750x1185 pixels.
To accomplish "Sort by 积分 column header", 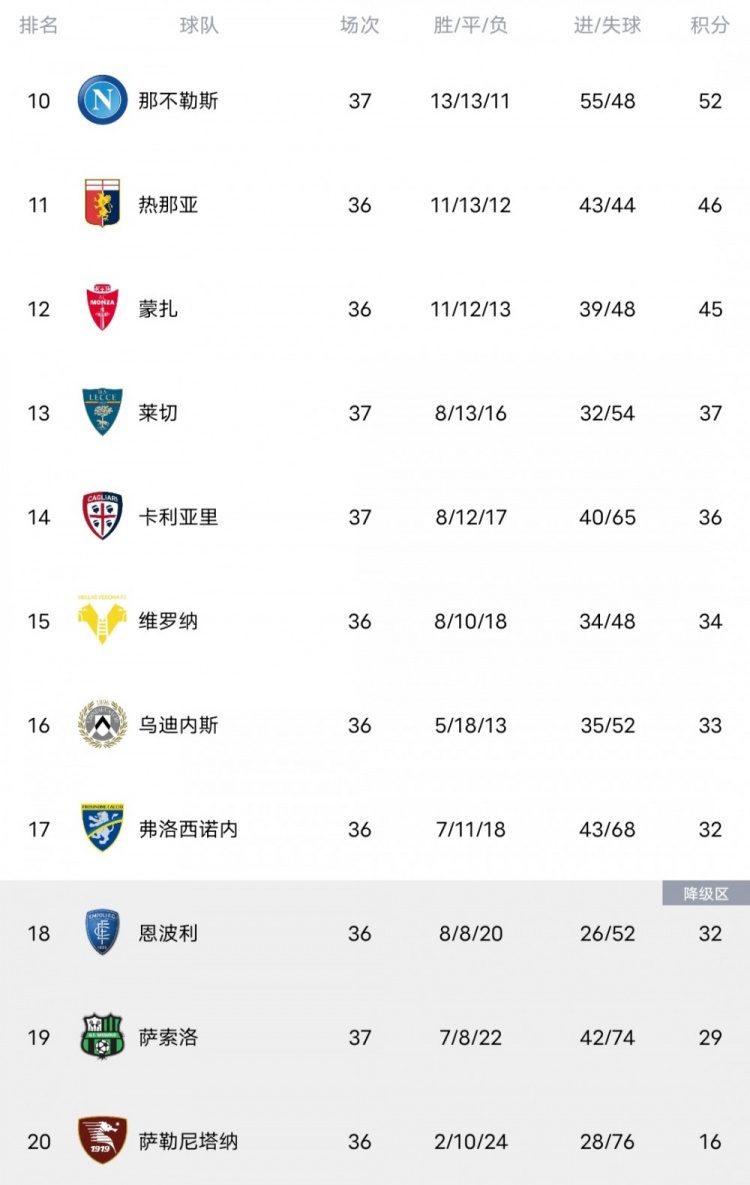I will (710, 25).
